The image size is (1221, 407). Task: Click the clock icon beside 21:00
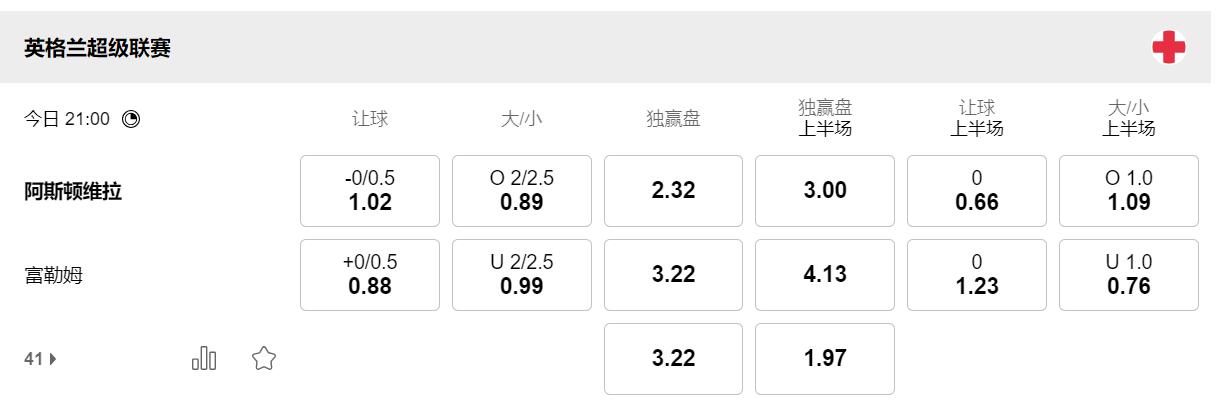tap(131, 119)
